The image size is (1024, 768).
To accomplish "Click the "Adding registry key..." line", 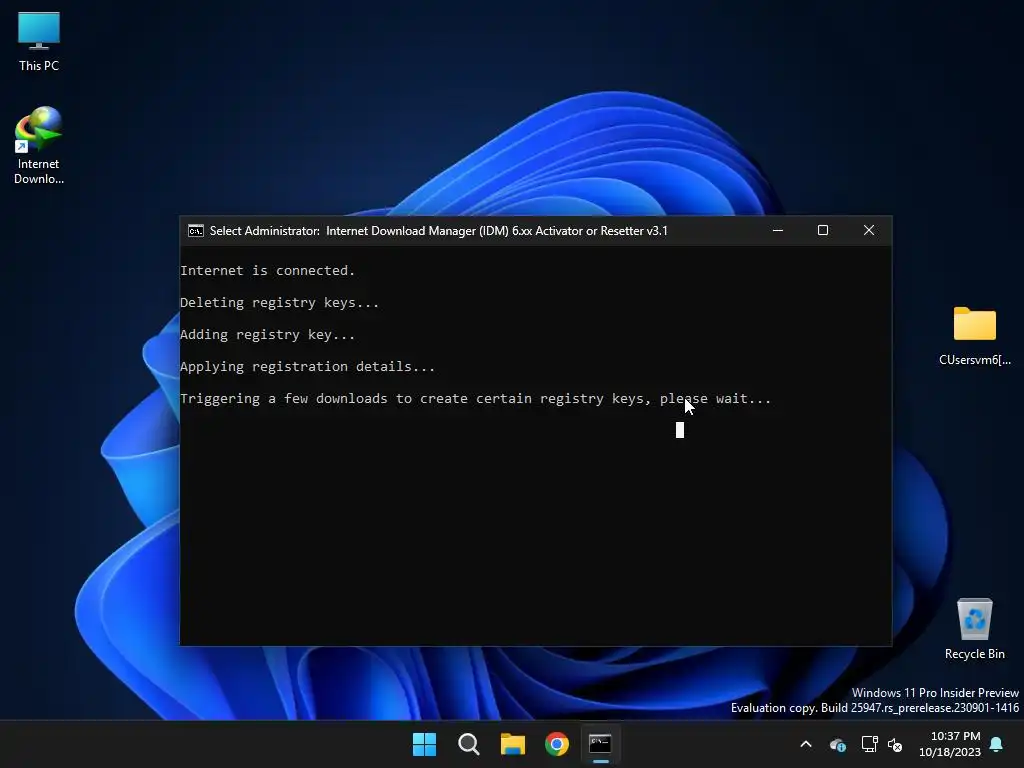I will [267, 334].
